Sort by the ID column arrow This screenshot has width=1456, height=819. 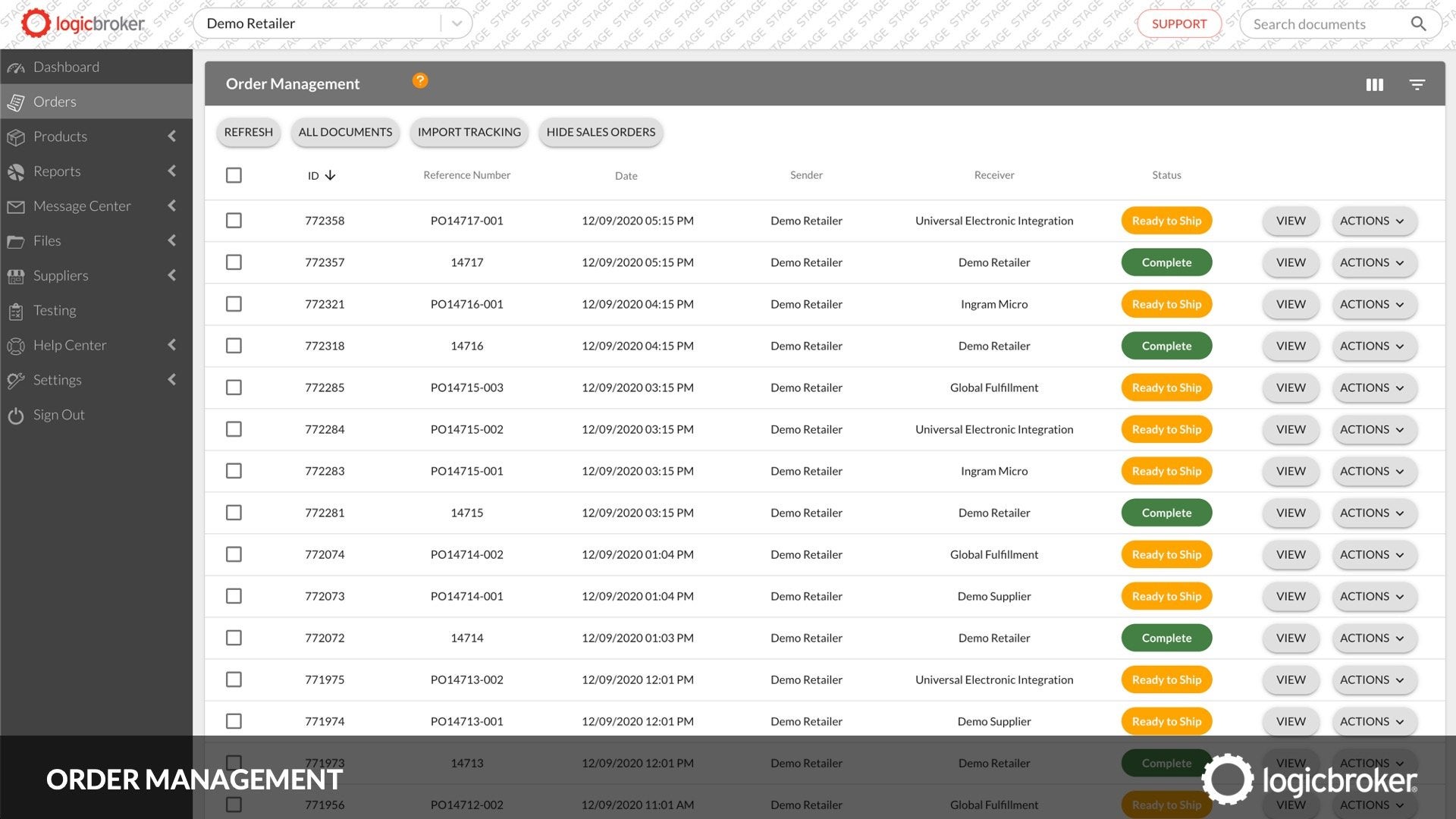pyautogui.click(x=330, y=175)
